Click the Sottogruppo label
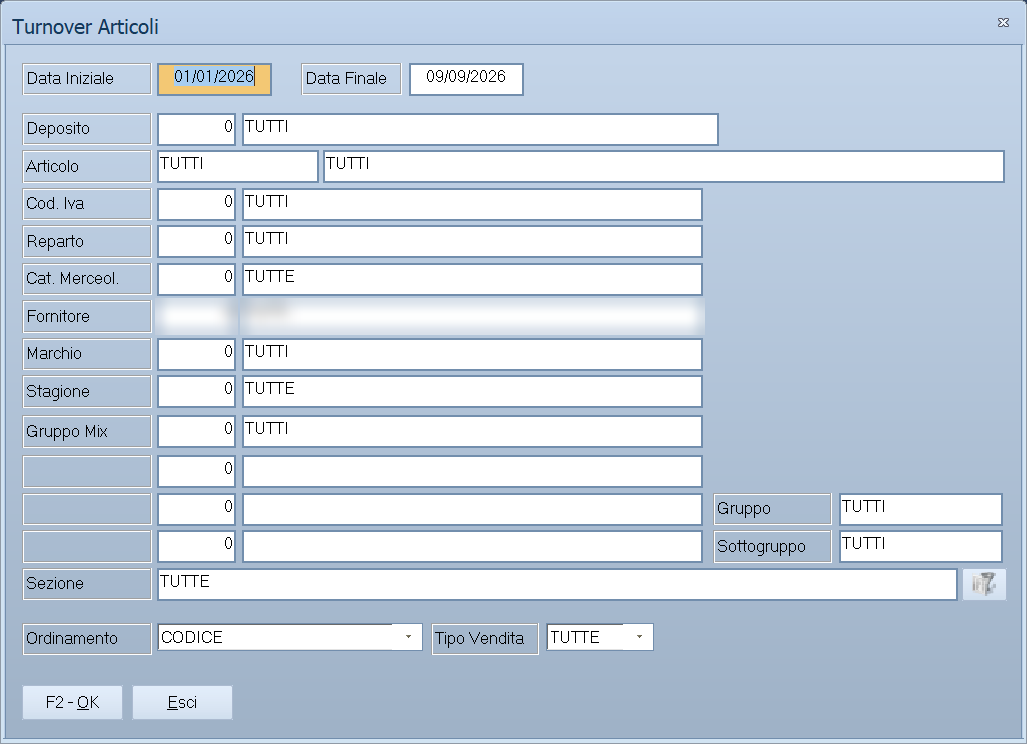1027x744 pixels. [772, 547]
